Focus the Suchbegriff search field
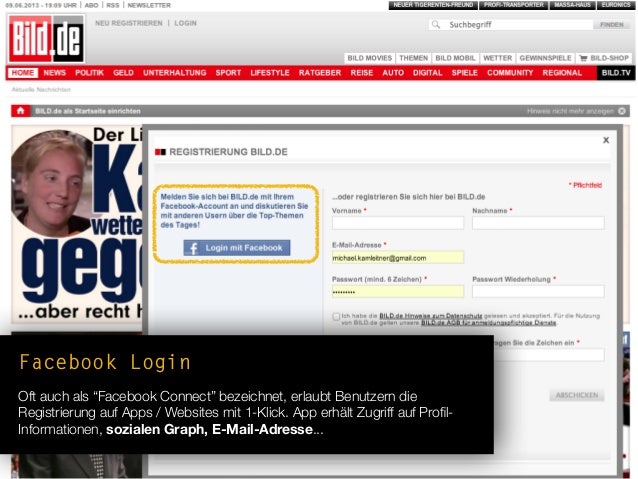 (x=519, y=24)
